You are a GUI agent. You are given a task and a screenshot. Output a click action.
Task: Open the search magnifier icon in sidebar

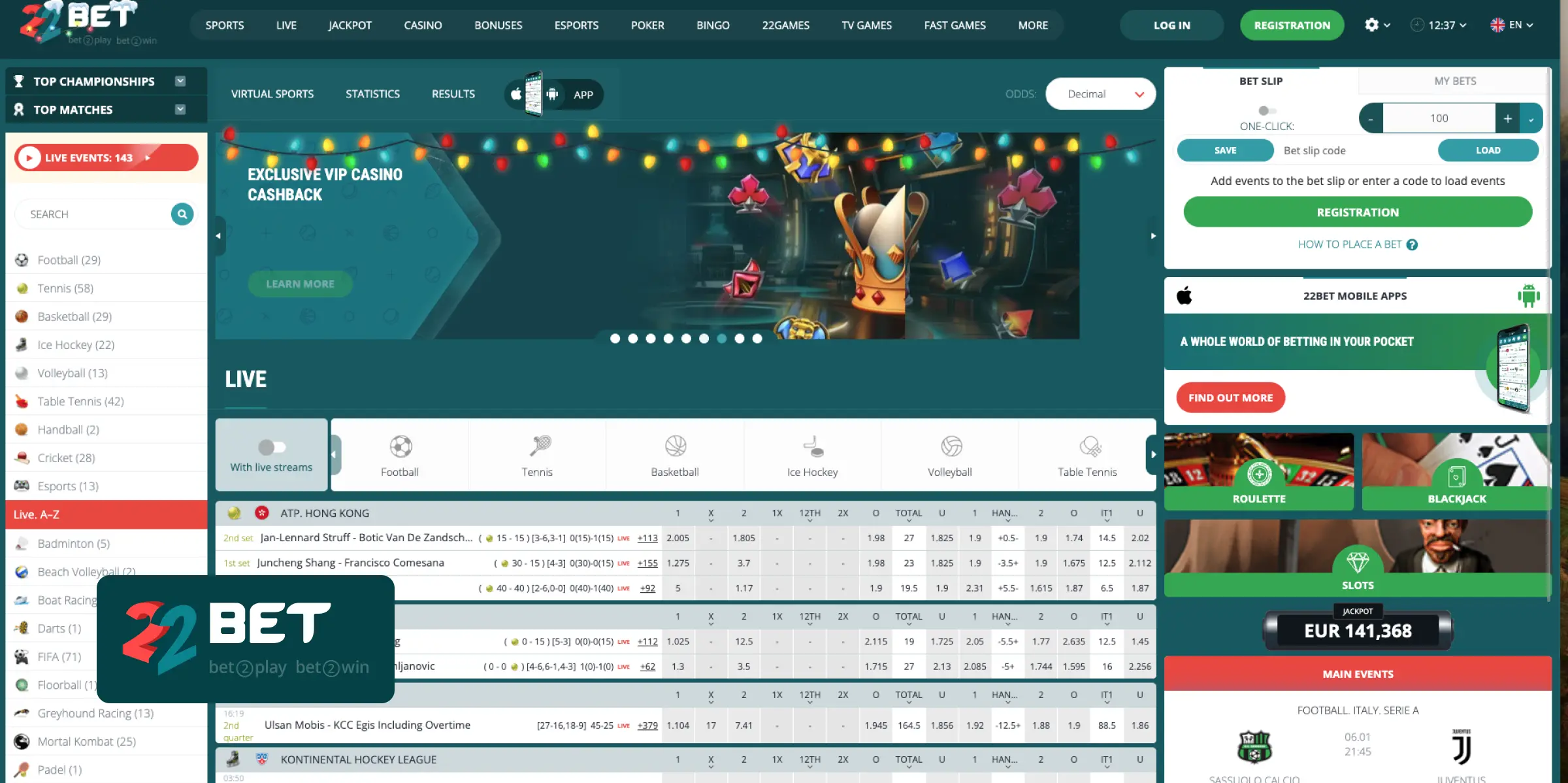tap(182, 214)
